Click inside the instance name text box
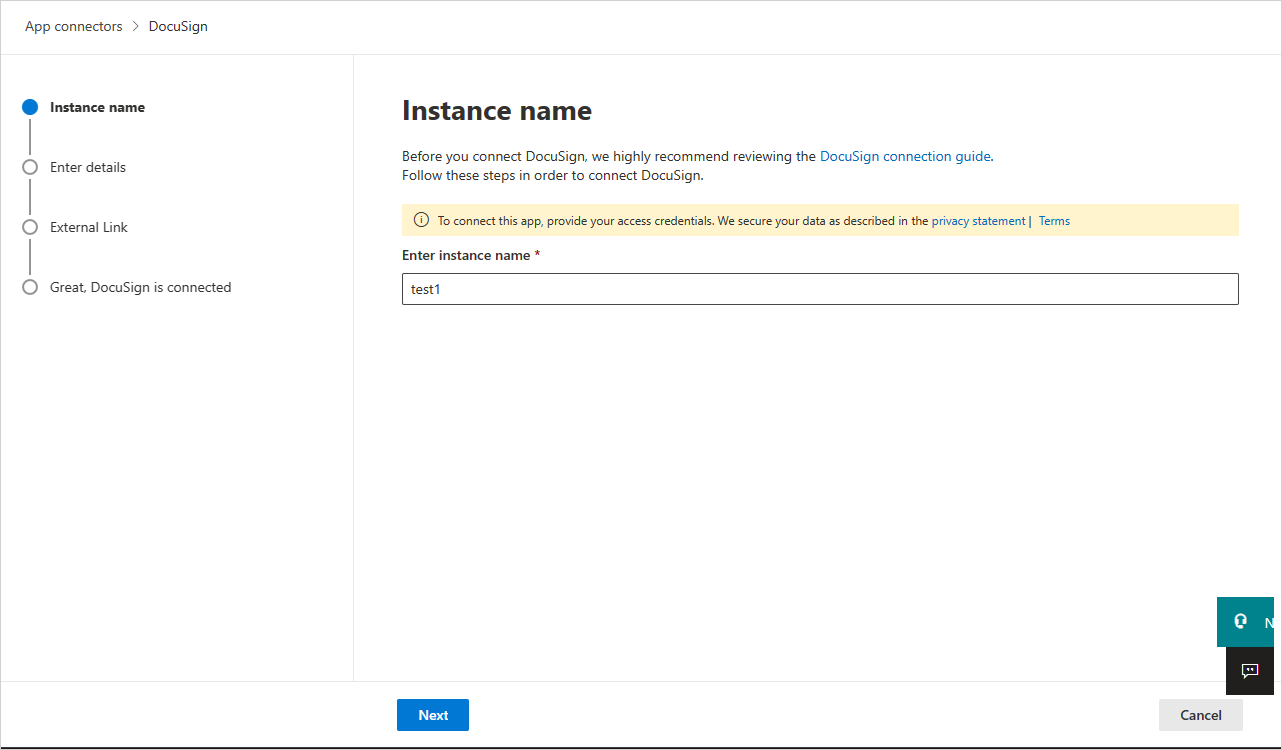1282x750 pixels. [x=820, y=289]
